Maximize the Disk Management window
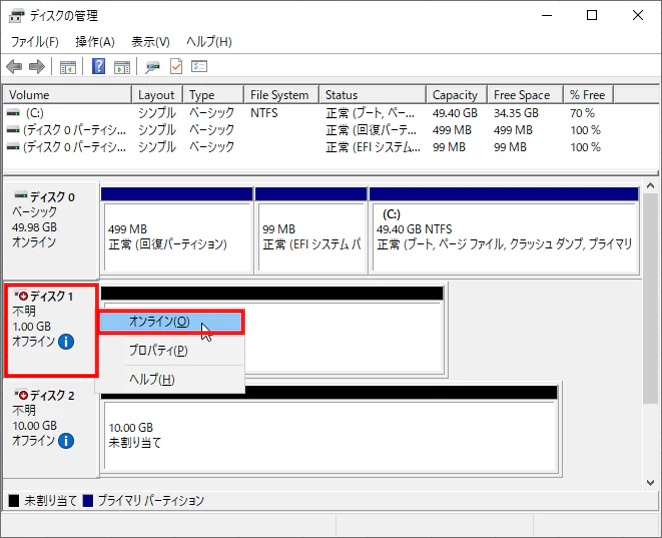Image resolution: width=662 pixels, height=538 pixels. click(592, 16)
